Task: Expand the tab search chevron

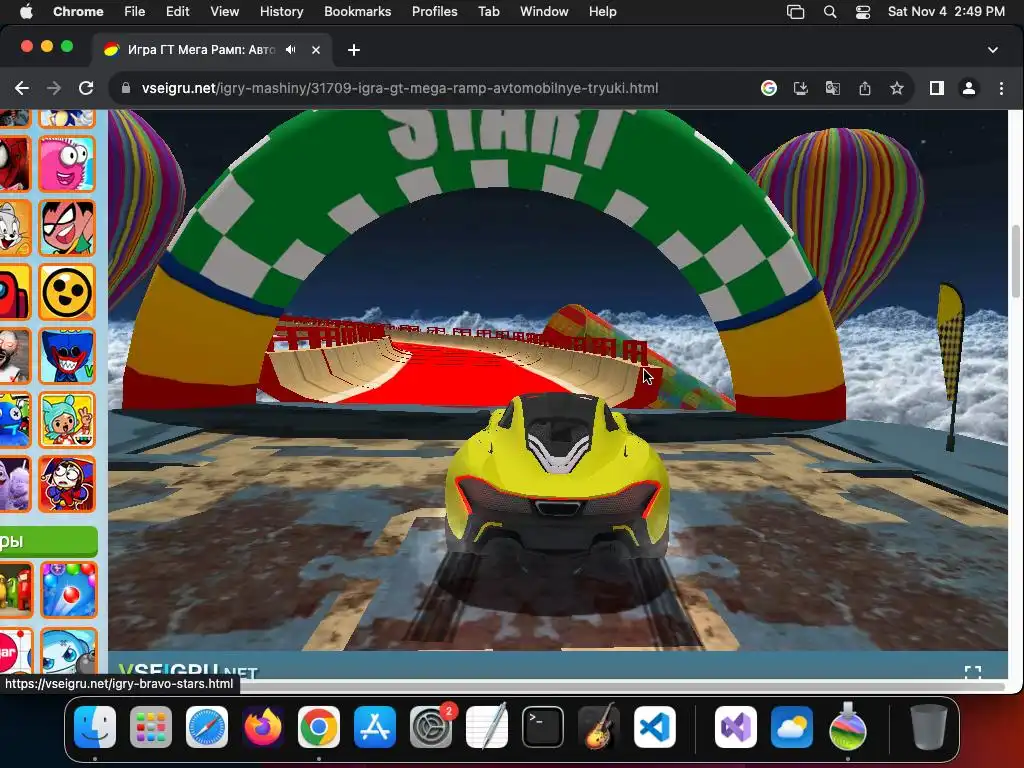Action: tap(993, 50)
